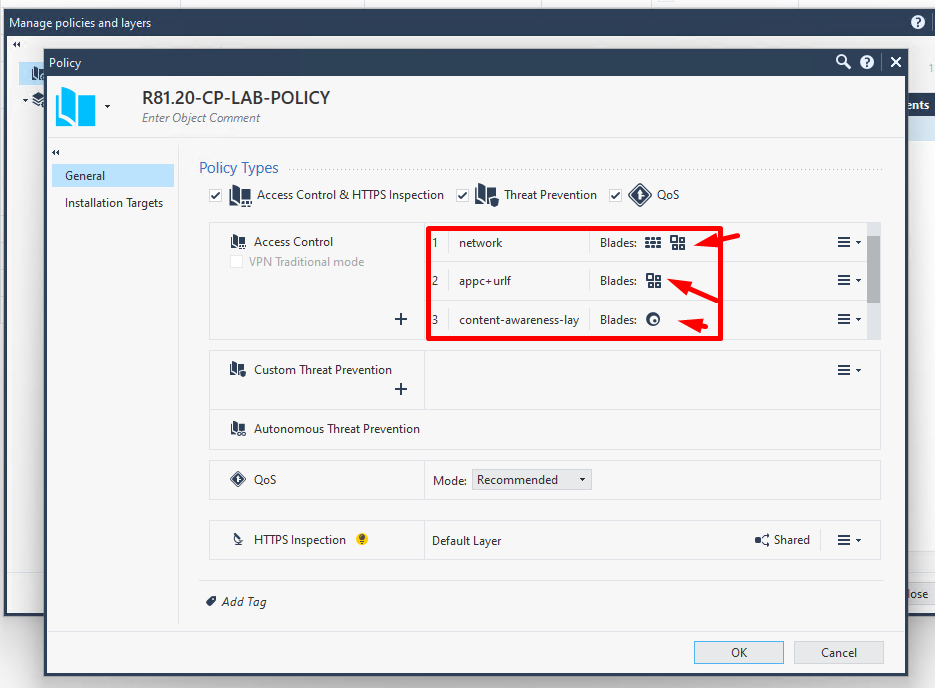Add a Custom Threat Prevention layer

click(x=401, y=389)
